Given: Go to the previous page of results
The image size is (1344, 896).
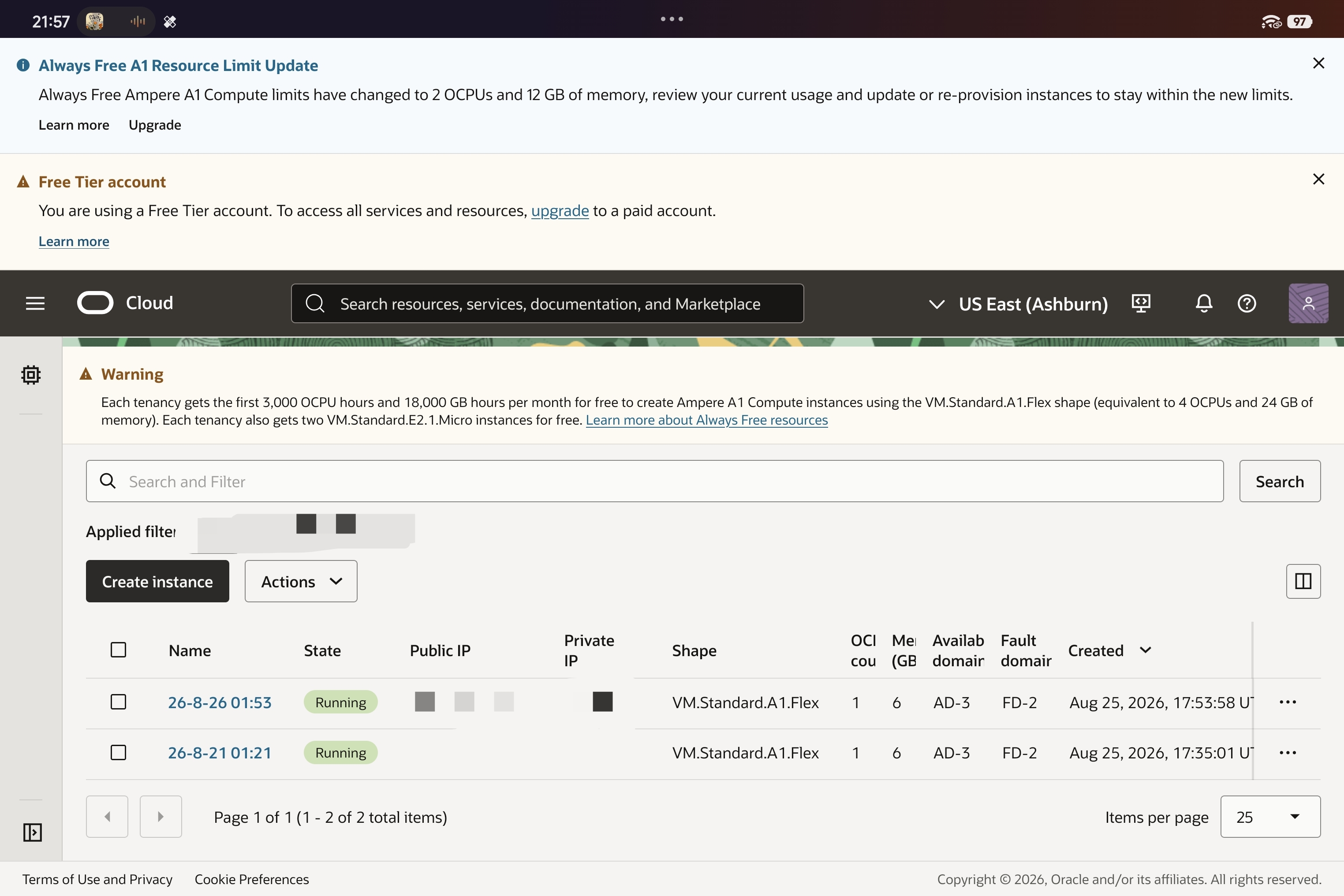Looking at the screenshot, I should (107, 817).
